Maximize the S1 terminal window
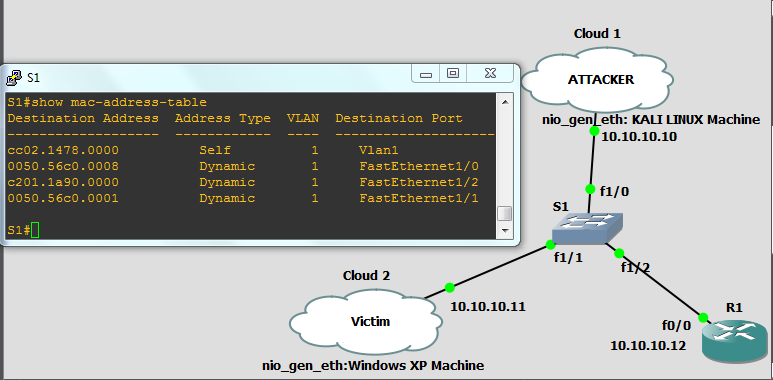 453,74
